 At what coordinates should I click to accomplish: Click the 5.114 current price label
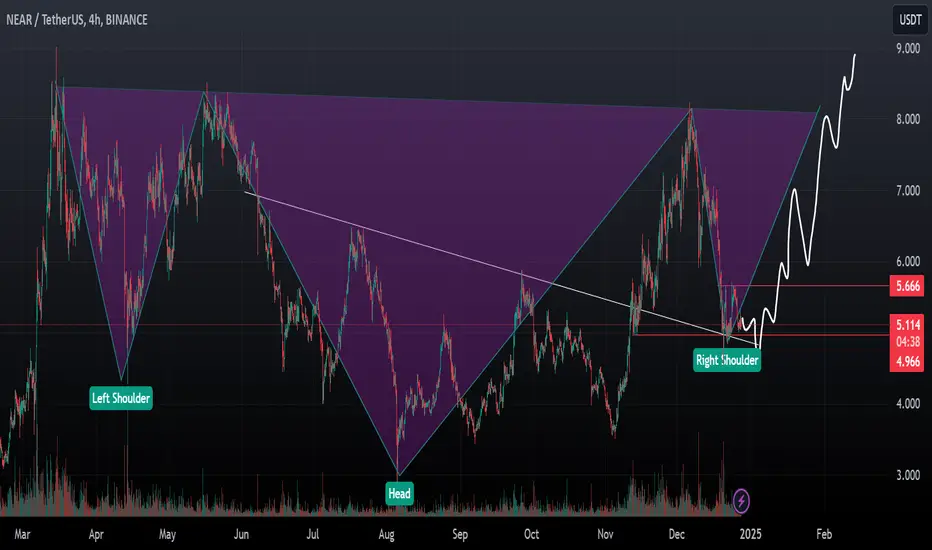(907, 325)
